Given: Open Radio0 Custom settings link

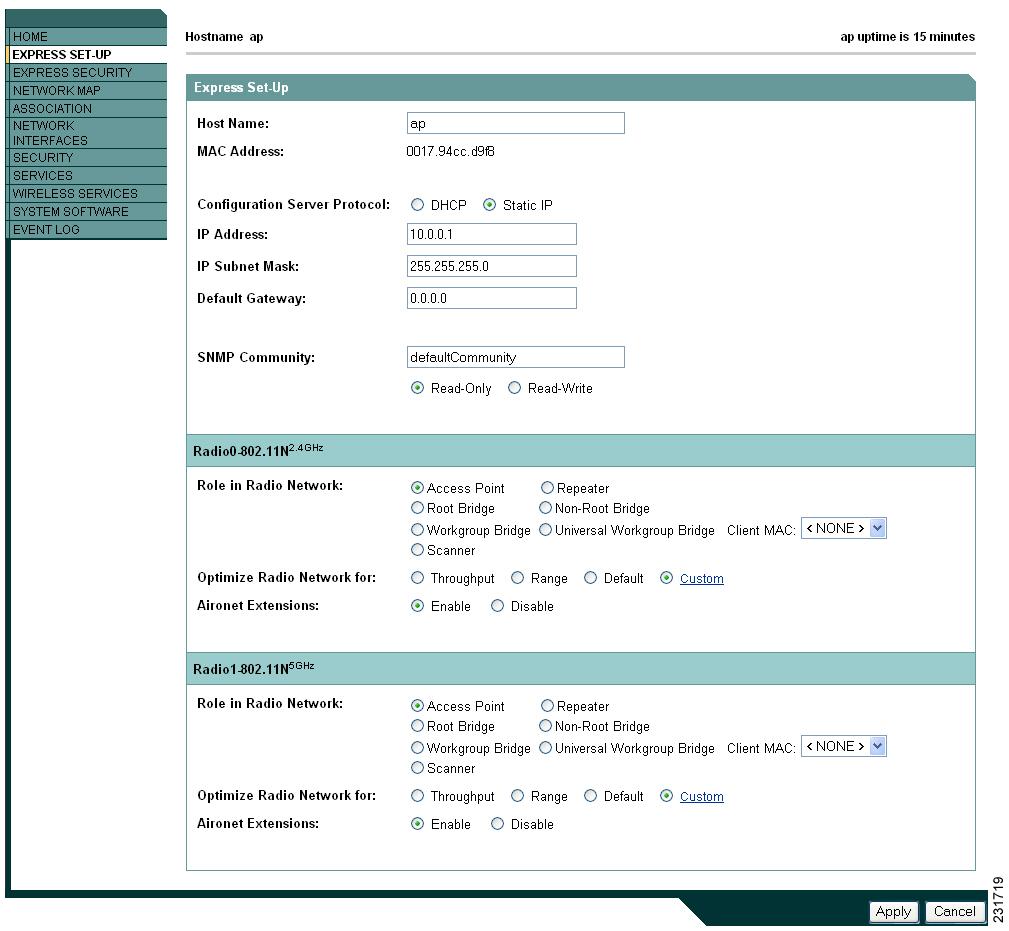Looking at the screenshot, I should pyautogui.click(x=701, y=578).
